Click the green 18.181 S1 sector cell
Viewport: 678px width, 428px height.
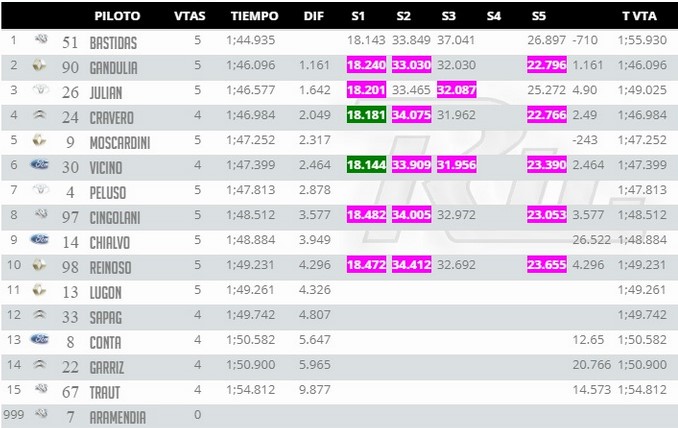pos(366,115)
